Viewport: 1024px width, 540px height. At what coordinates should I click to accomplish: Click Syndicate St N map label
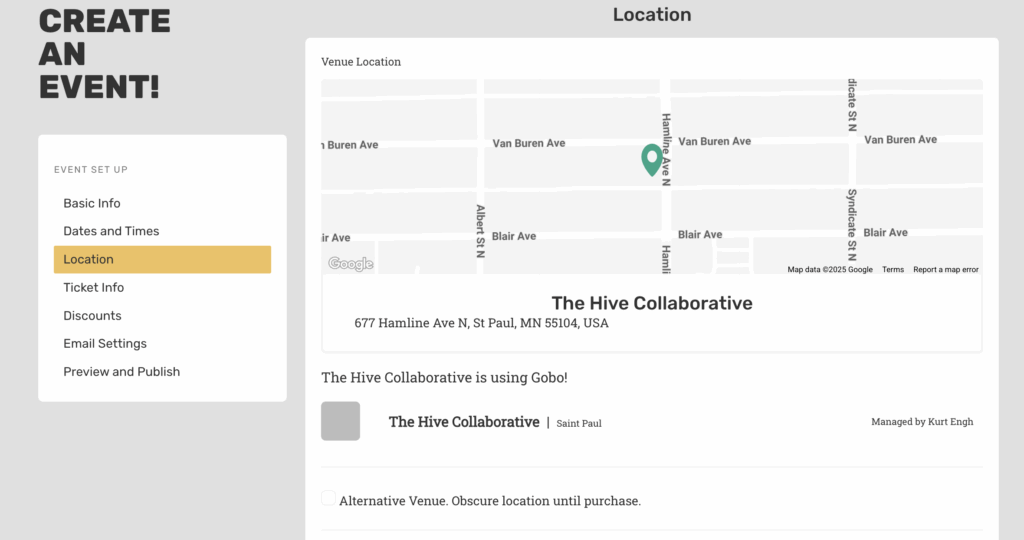(852, 225)
